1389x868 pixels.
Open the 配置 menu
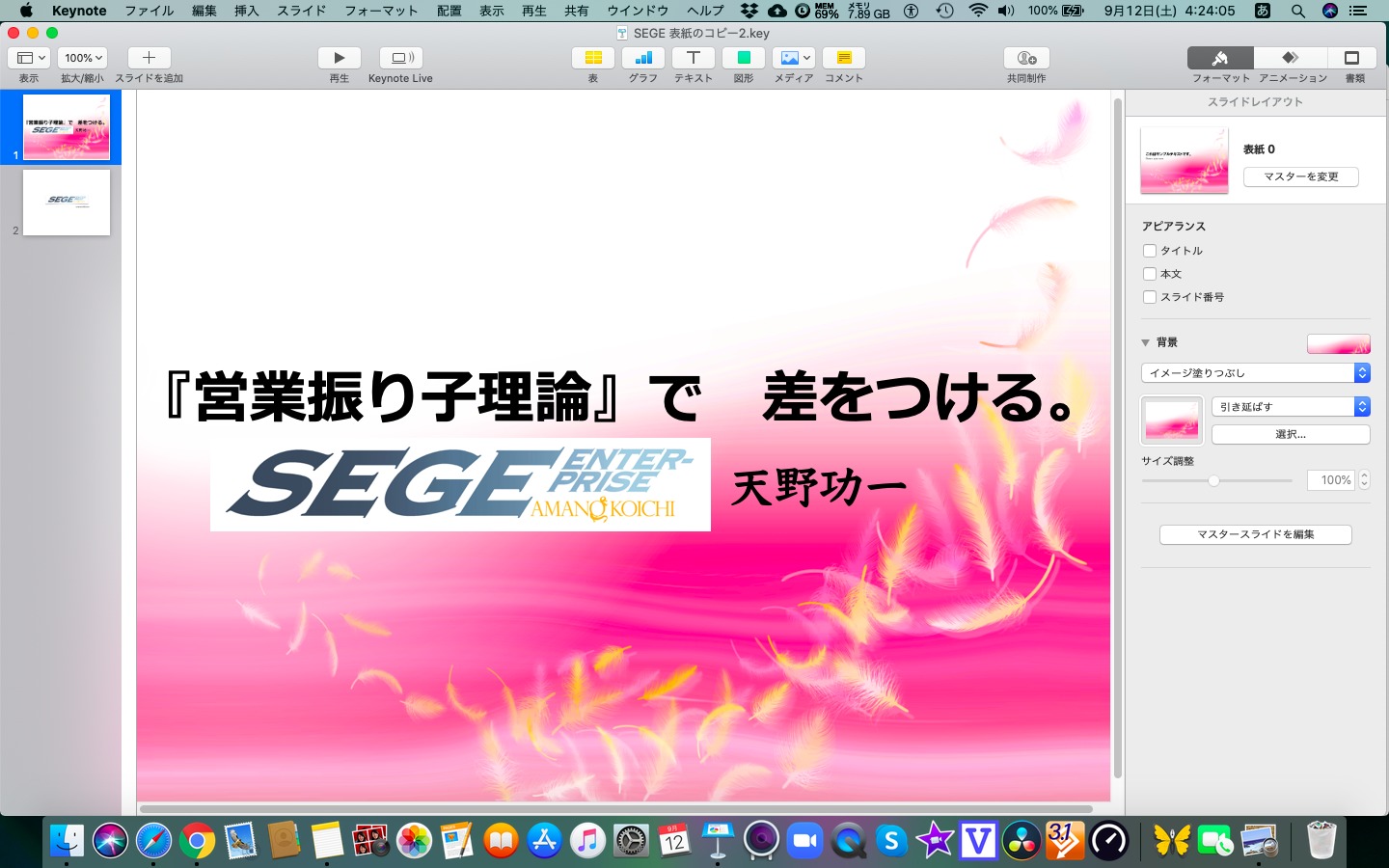click(449, 11)
